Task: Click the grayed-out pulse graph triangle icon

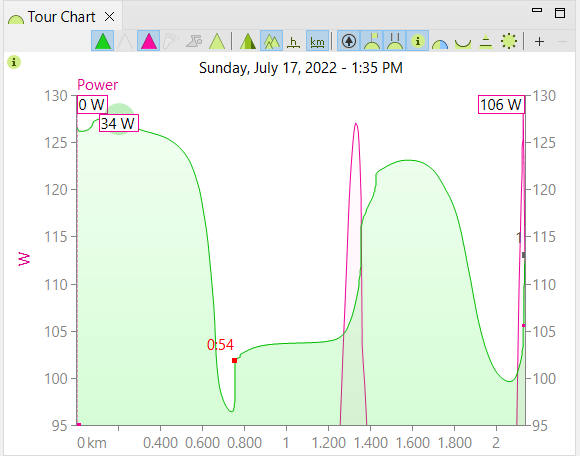Action: tap(125, 41)
